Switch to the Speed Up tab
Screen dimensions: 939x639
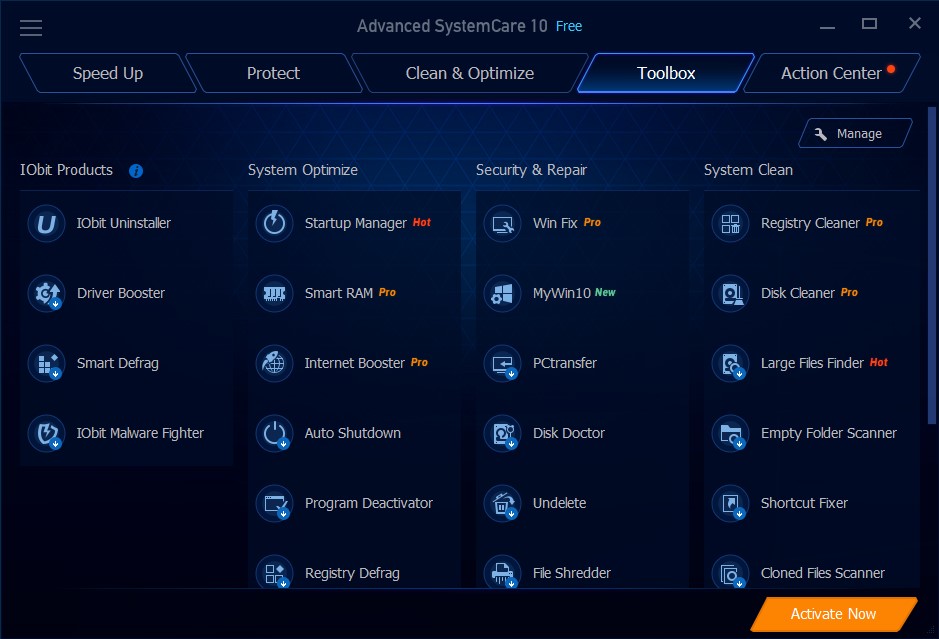point(107,73)
